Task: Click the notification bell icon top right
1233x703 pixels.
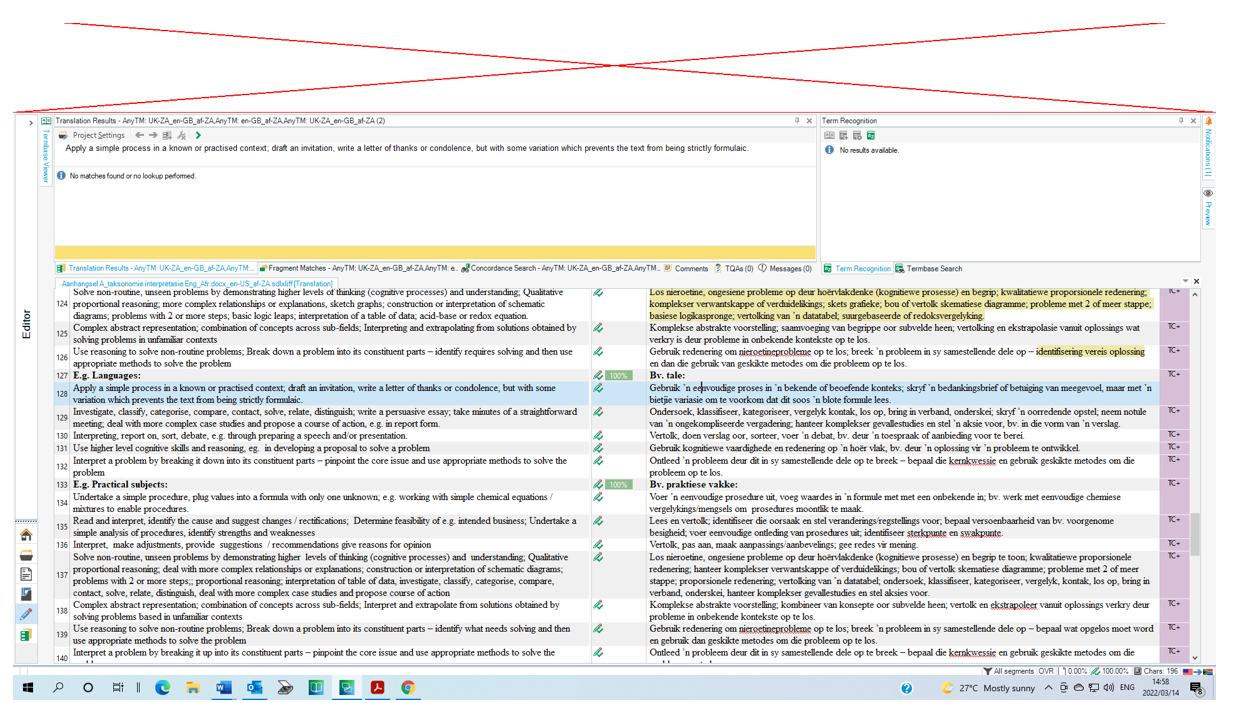Action: (x=1208, y=121)
